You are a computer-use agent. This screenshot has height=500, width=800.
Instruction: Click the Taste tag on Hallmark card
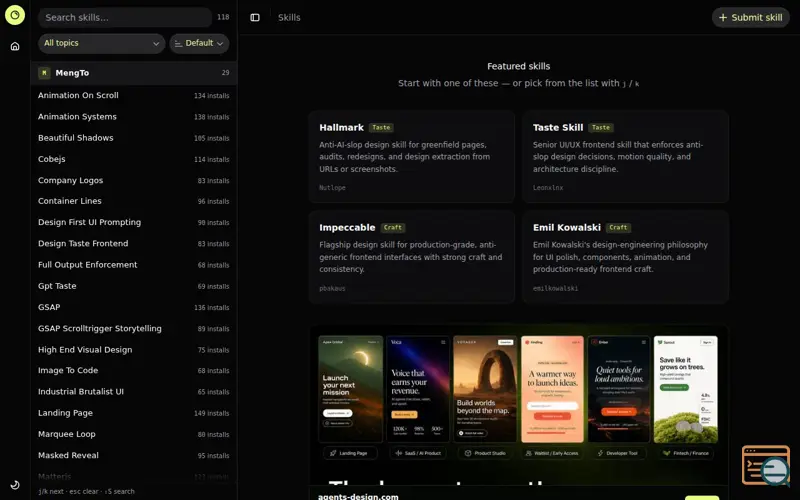381,128
